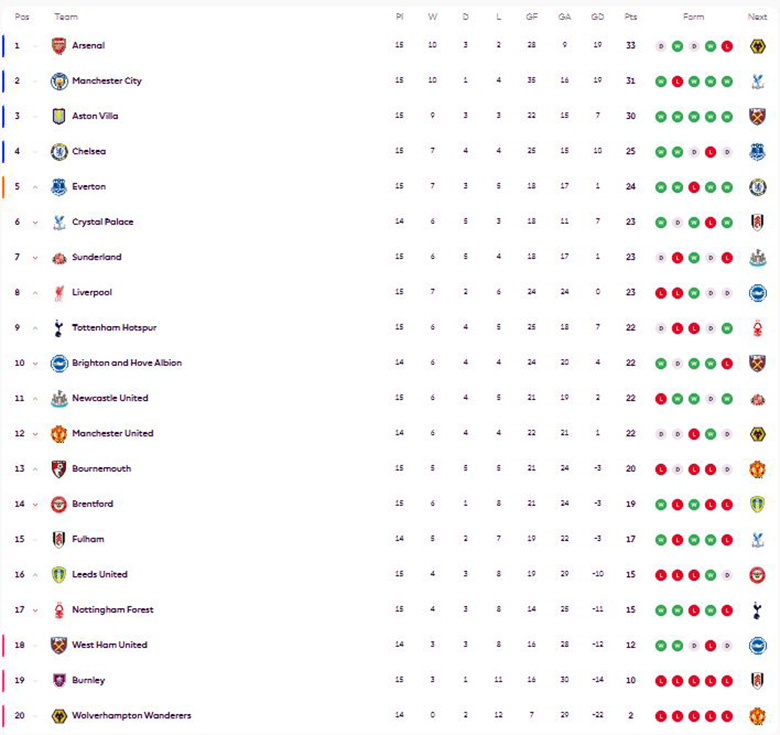
Task: Click the Tottenham Hotspur crest beside its name
Action: coord(59,328)
